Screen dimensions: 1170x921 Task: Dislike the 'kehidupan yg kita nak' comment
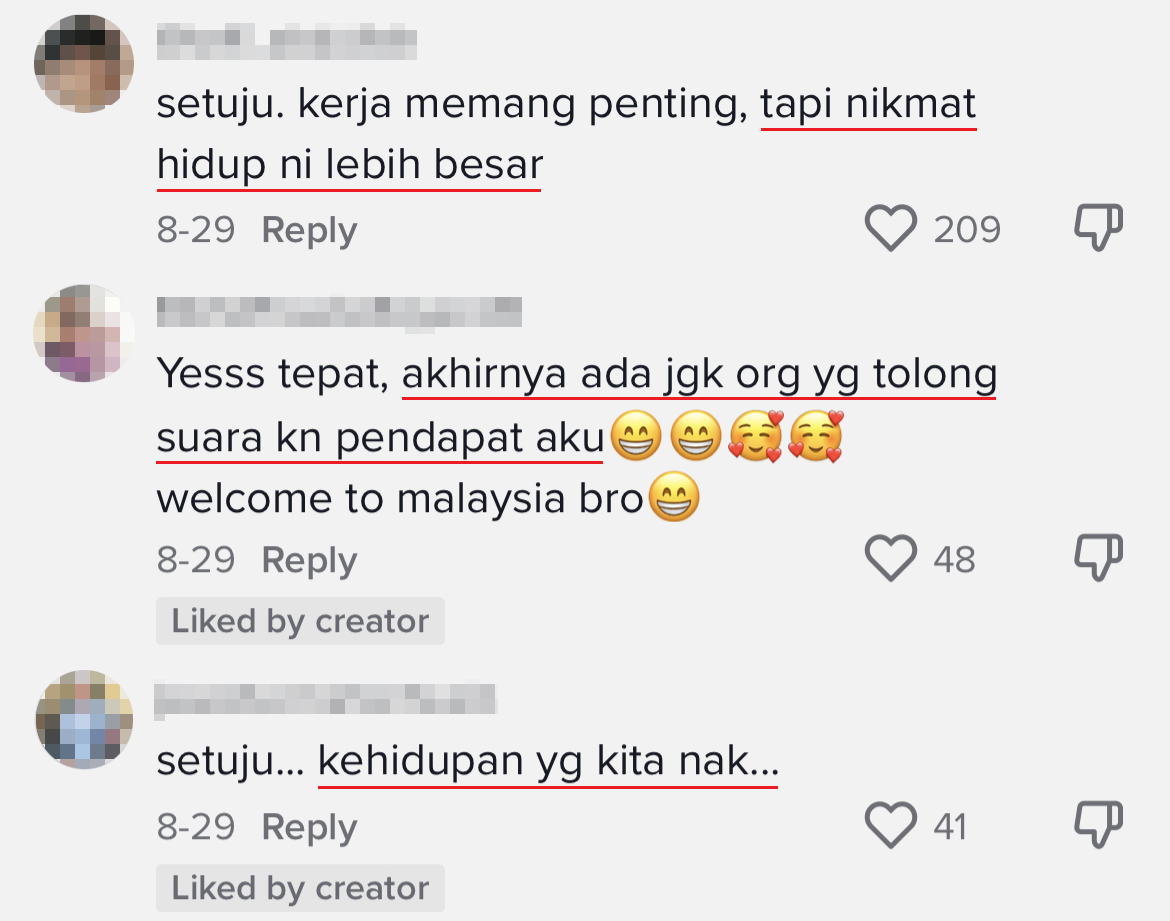tap(1098, 825)
